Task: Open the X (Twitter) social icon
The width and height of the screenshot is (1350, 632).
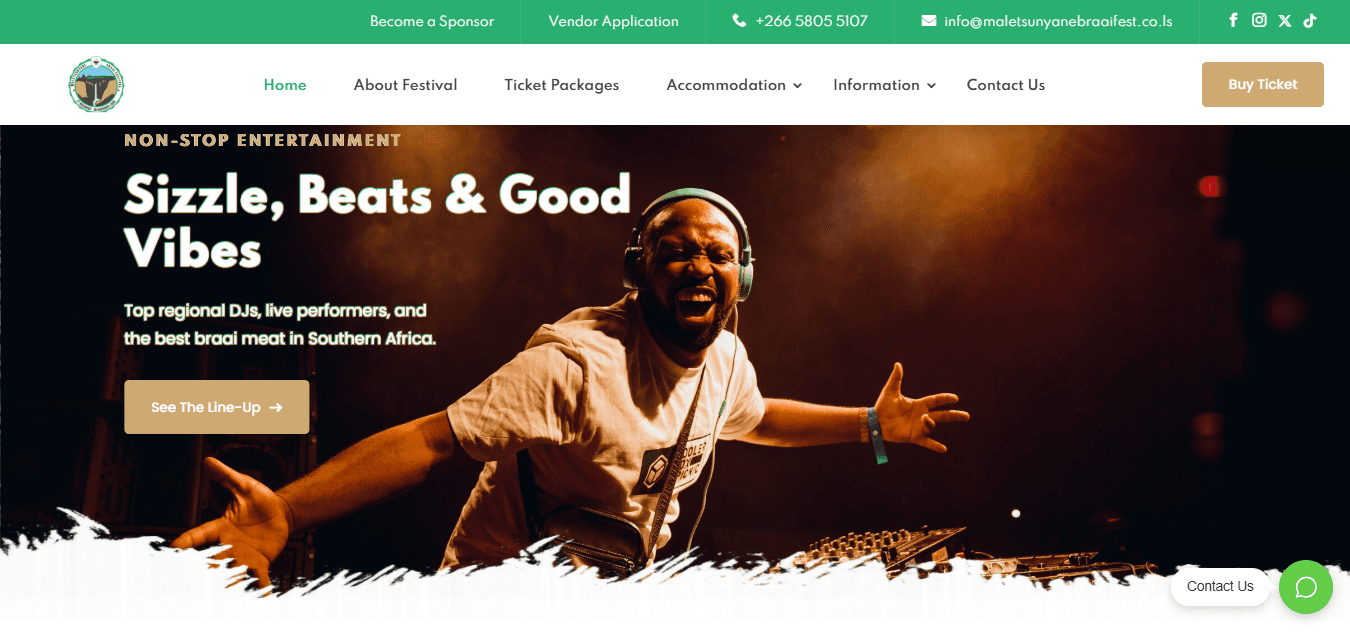Action: 1285,21
